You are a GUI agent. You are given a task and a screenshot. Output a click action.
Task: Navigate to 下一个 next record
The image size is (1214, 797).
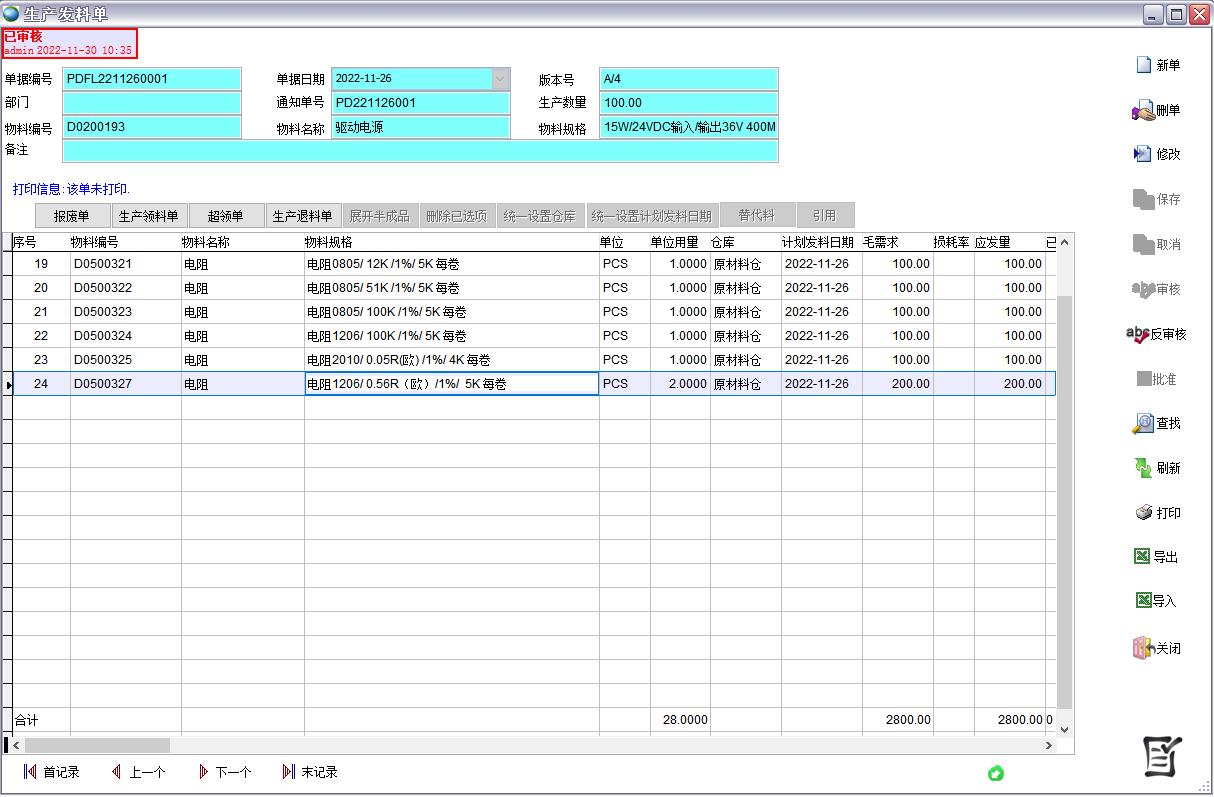pyautogui.click(x=224, y=772)
